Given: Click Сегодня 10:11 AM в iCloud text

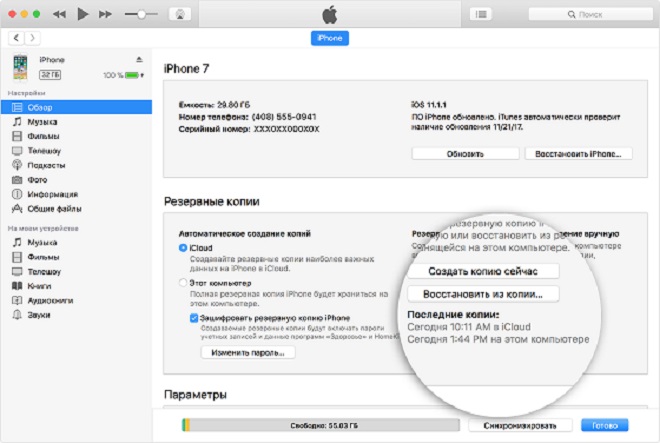Looking at the screenshot, I should [x=469, y=327].
